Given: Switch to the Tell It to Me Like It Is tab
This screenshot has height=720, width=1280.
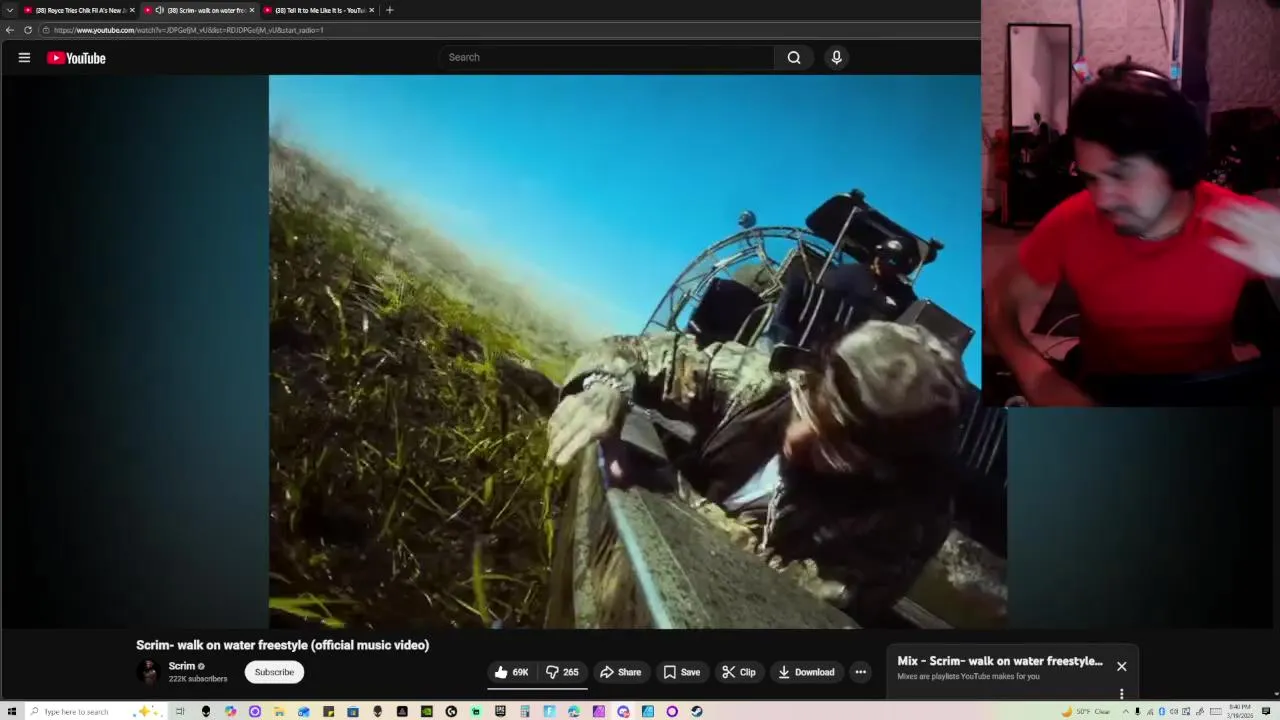Looking at the screenshot, I should click(x=320, y=10).
